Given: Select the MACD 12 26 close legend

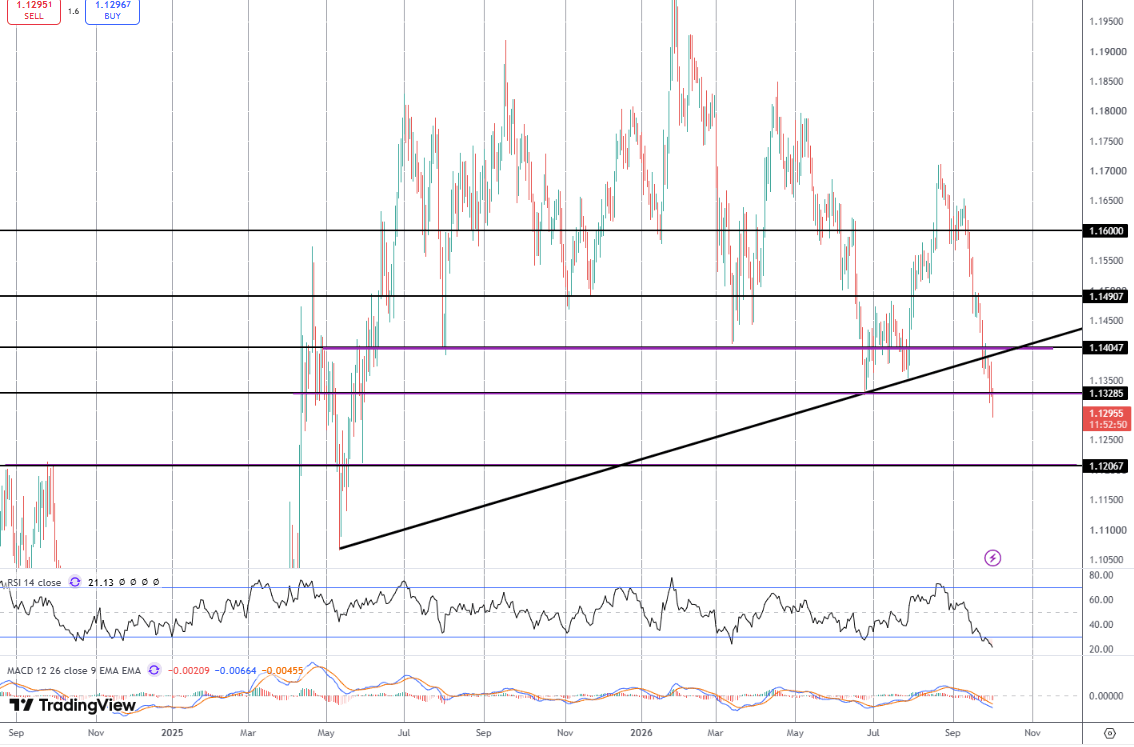Looking at the screenshot, I should pos(74,670).
